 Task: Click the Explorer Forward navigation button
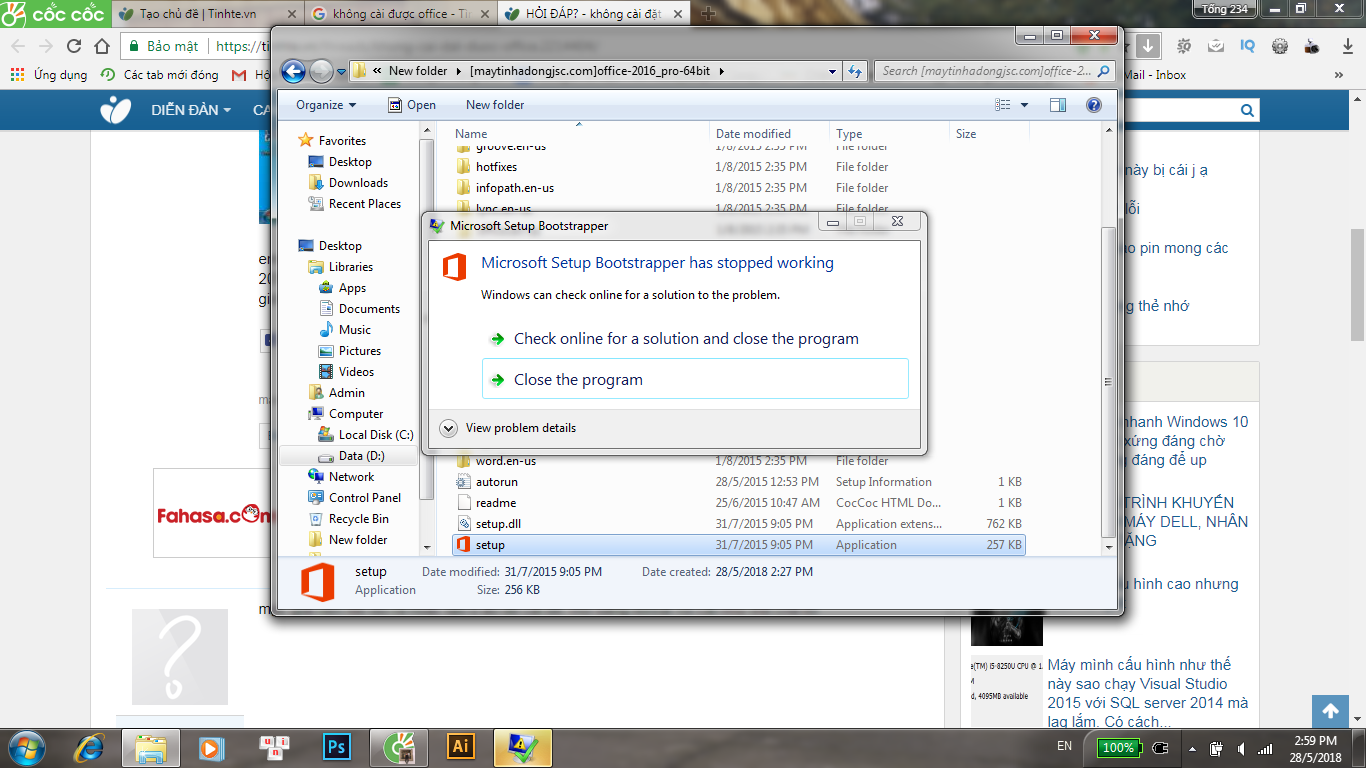pyautogui.click(x=321, y=71)
